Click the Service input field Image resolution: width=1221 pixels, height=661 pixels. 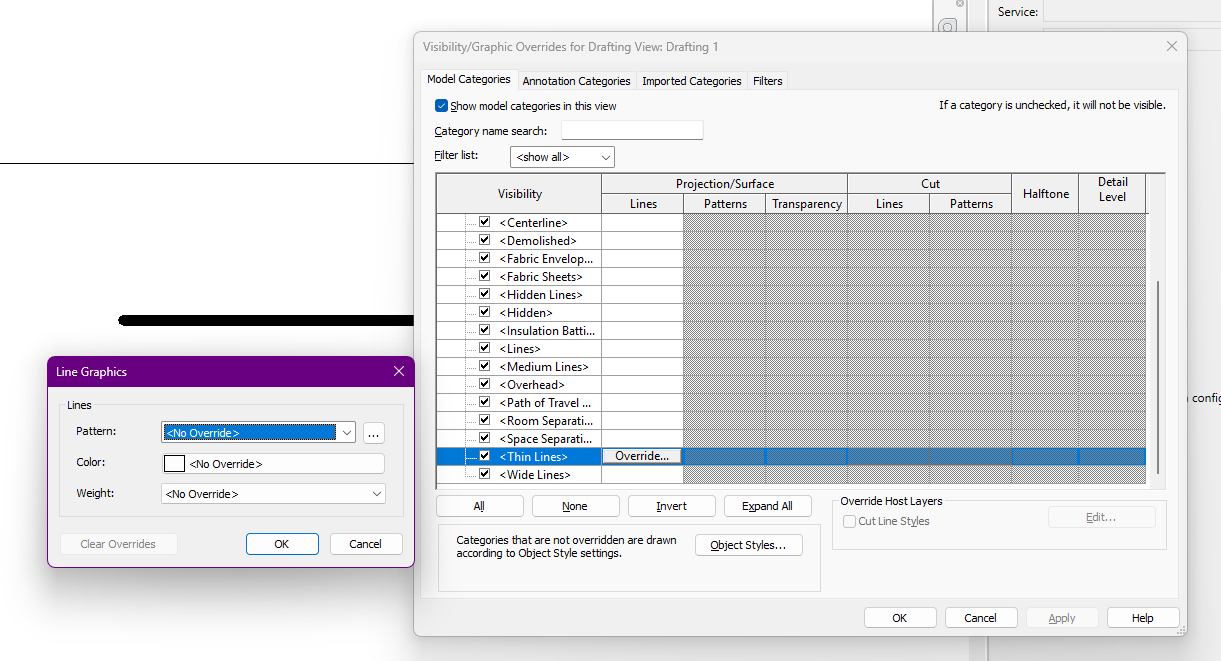click(x=1131, y=12)
